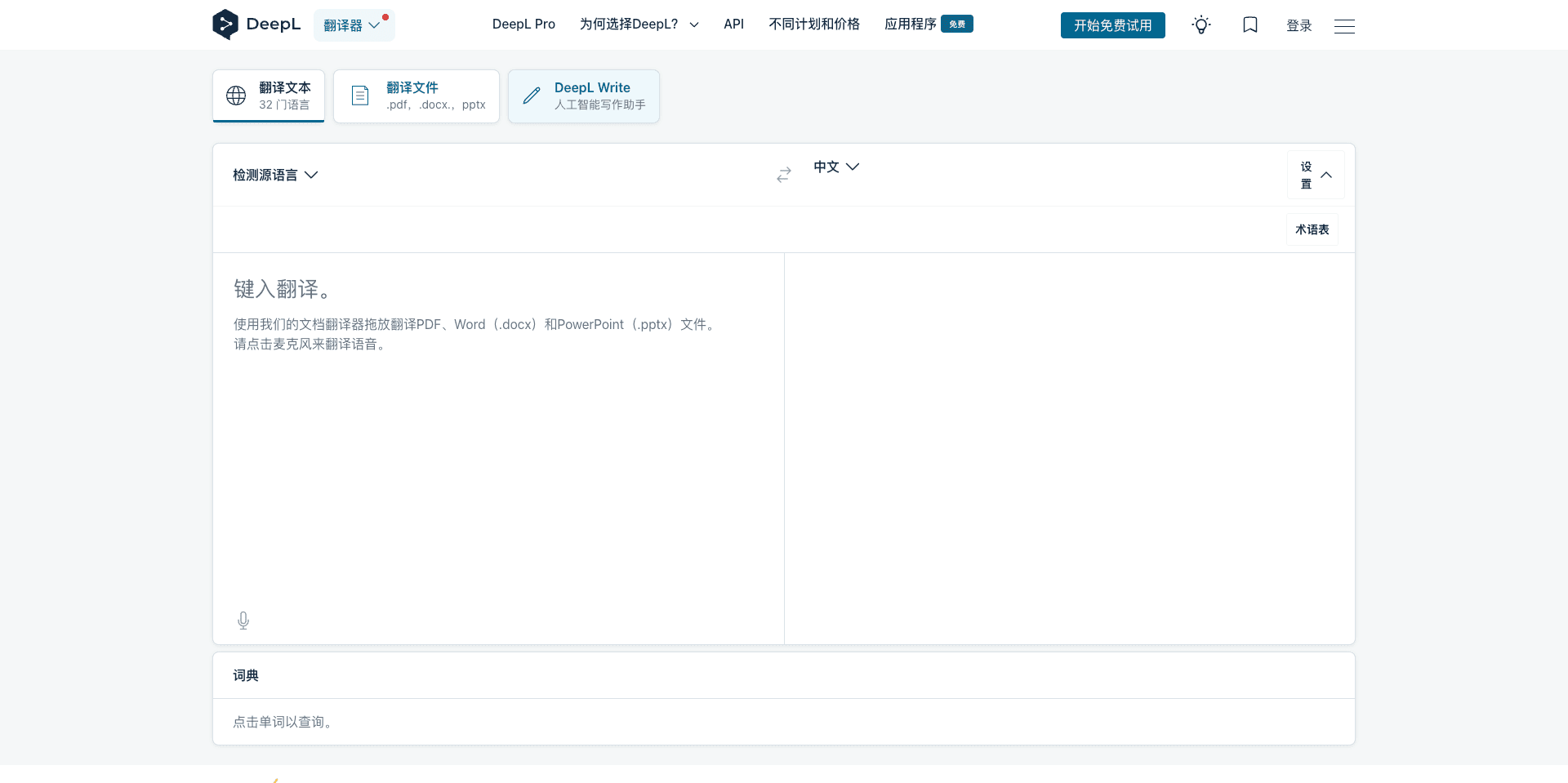Click the pencil icon in DeepL Write tab

pos(532,96)
